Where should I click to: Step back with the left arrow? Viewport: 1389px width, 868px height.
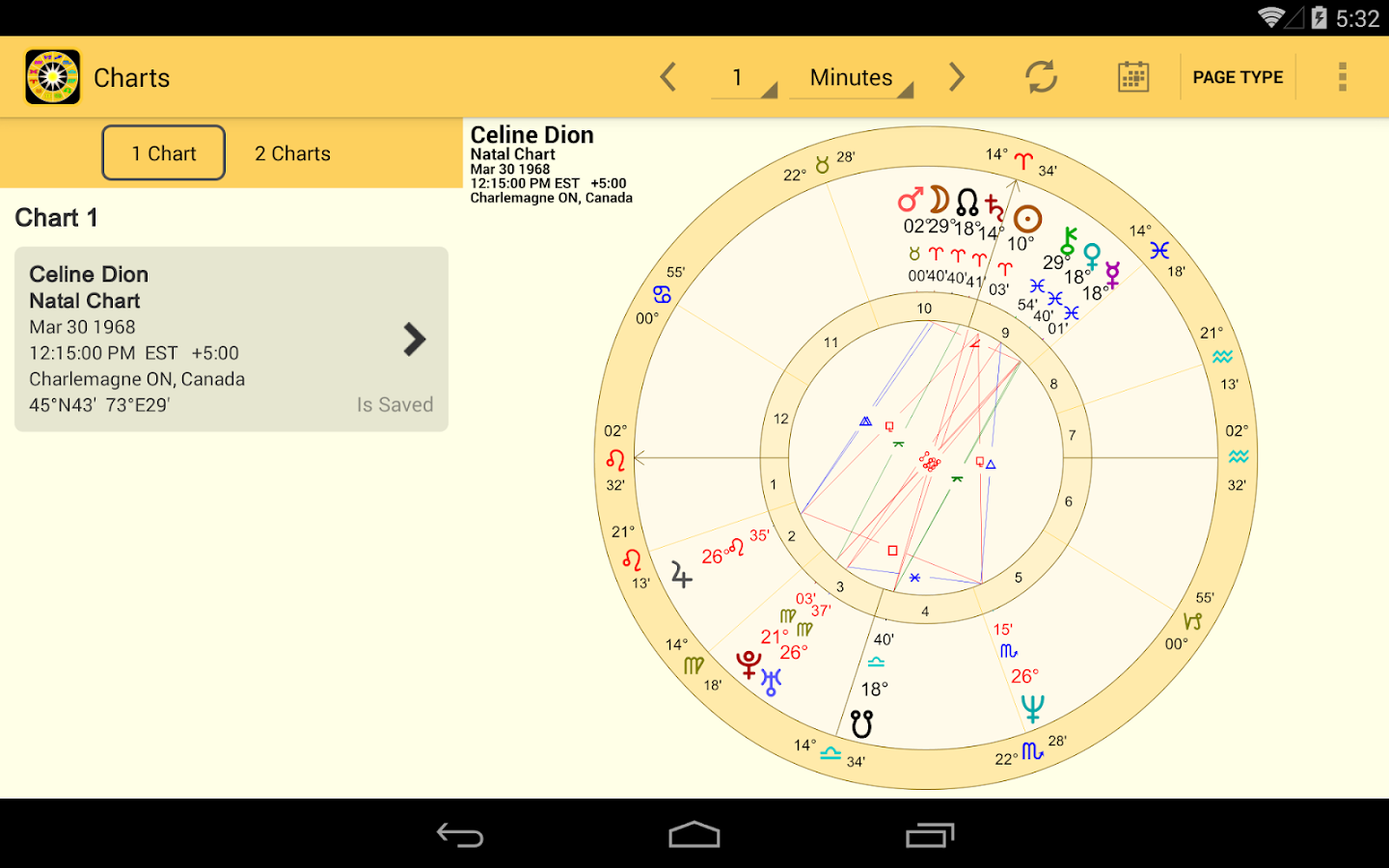[668, 77]
